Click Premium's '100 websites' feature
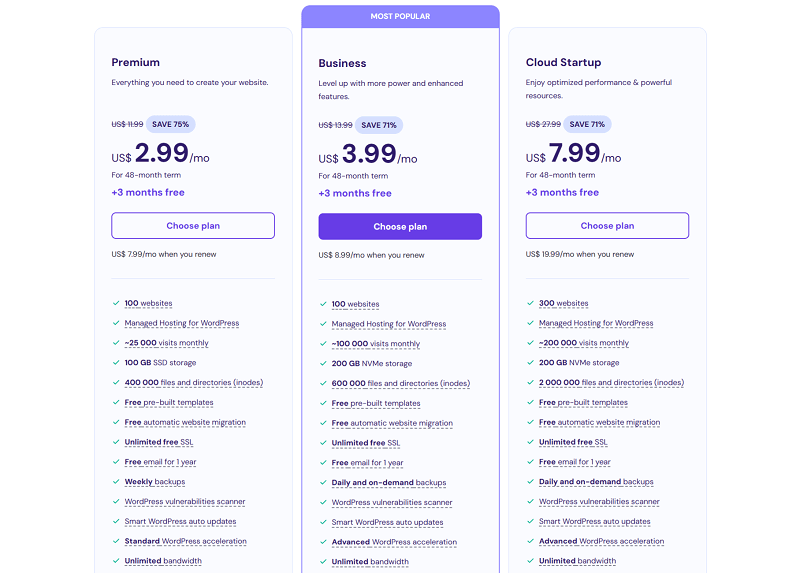 pyautogui.click(x=148, y=303)
